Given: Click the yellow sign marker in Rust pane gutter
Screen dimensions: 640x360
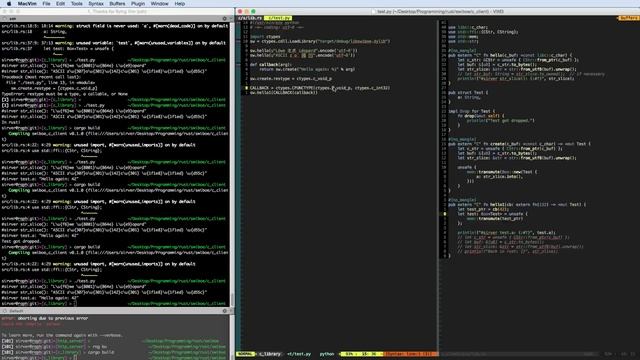Looking at the screenshot, I should [445, 213].
